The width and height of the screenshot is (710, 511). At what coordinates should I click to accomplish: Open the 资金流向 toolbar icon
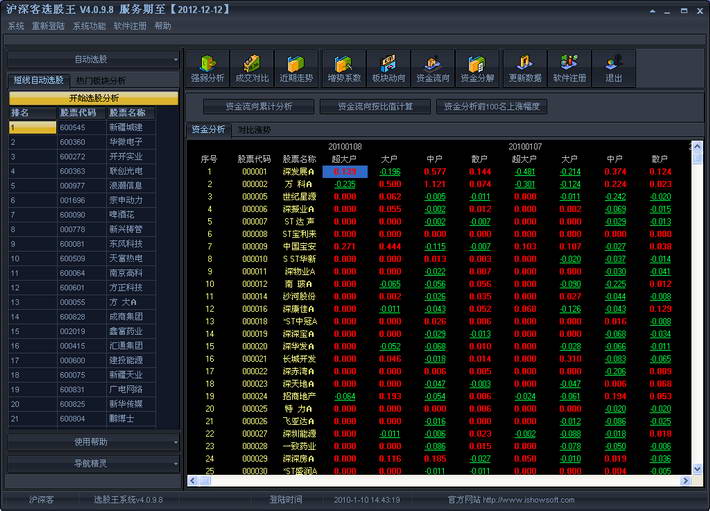click(433, 68)
